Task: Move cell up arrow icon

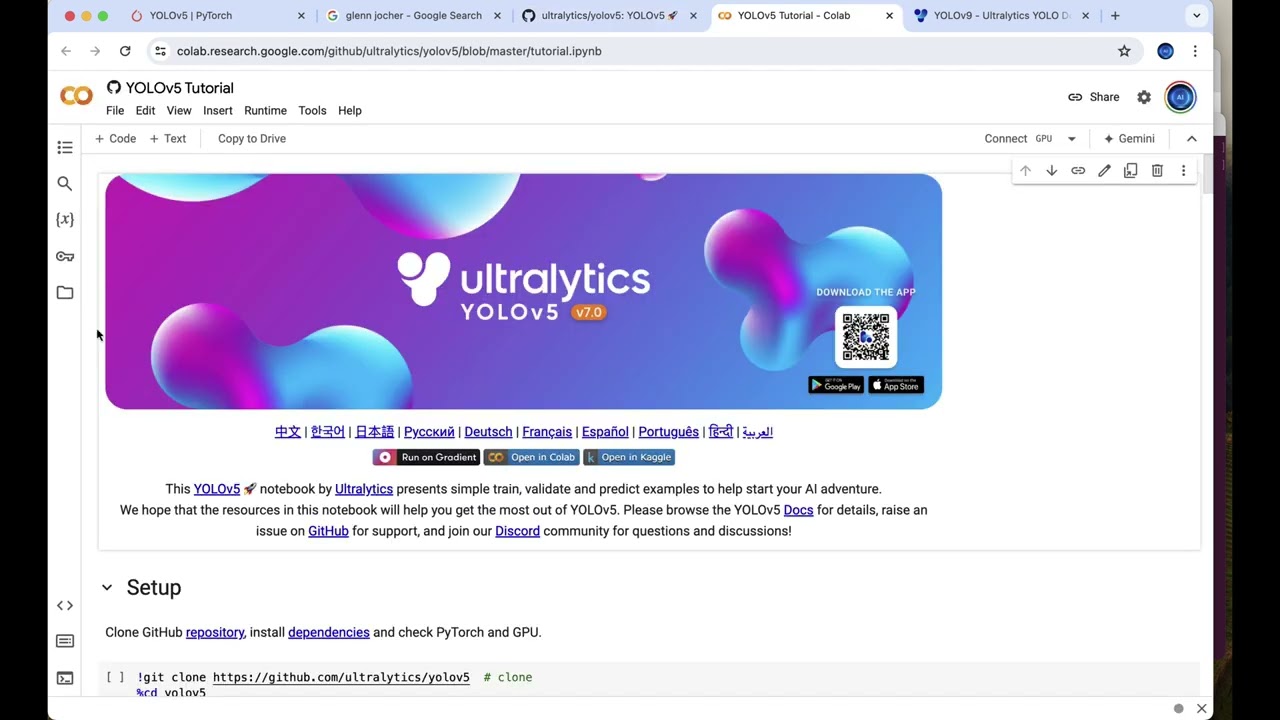Action: (x=1025, y=171)
